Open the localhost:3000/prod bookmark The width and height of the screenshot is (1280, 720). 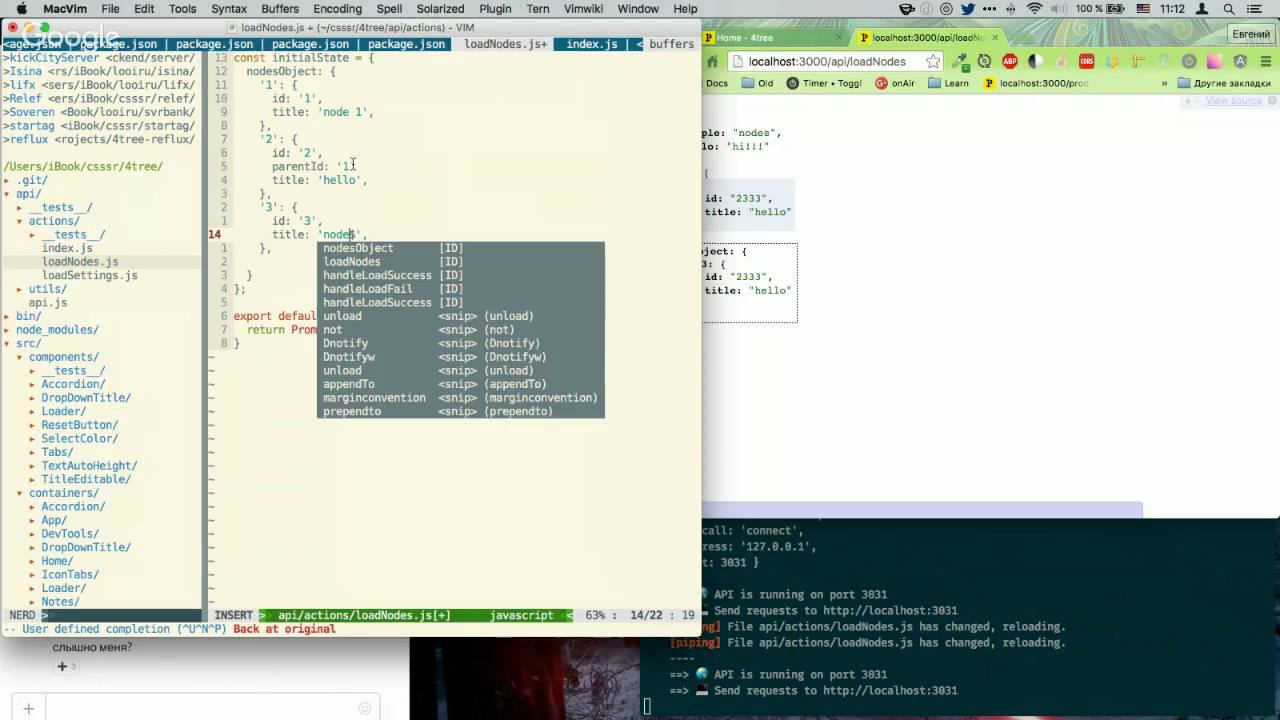1037,84
